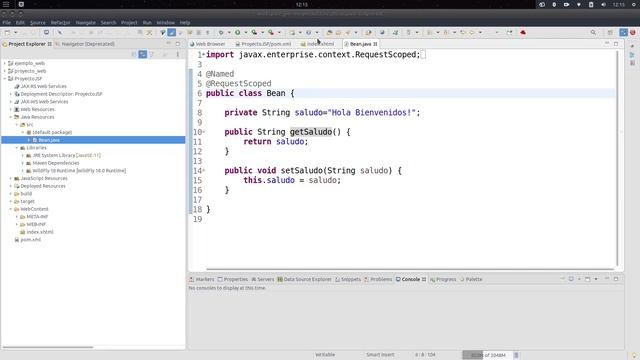
Task: Click the green Run toolbar button
Action: point(237,32)
